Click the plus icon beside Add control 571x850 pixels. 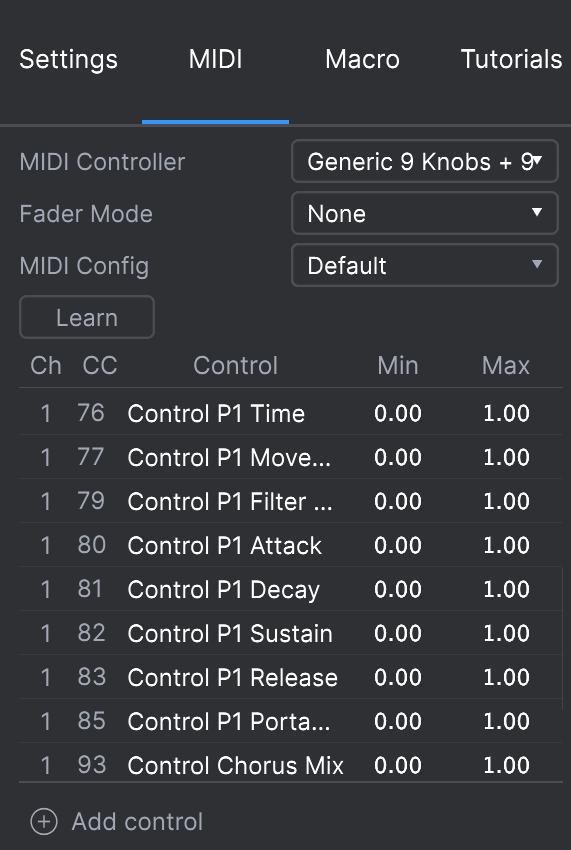[44, 821]
